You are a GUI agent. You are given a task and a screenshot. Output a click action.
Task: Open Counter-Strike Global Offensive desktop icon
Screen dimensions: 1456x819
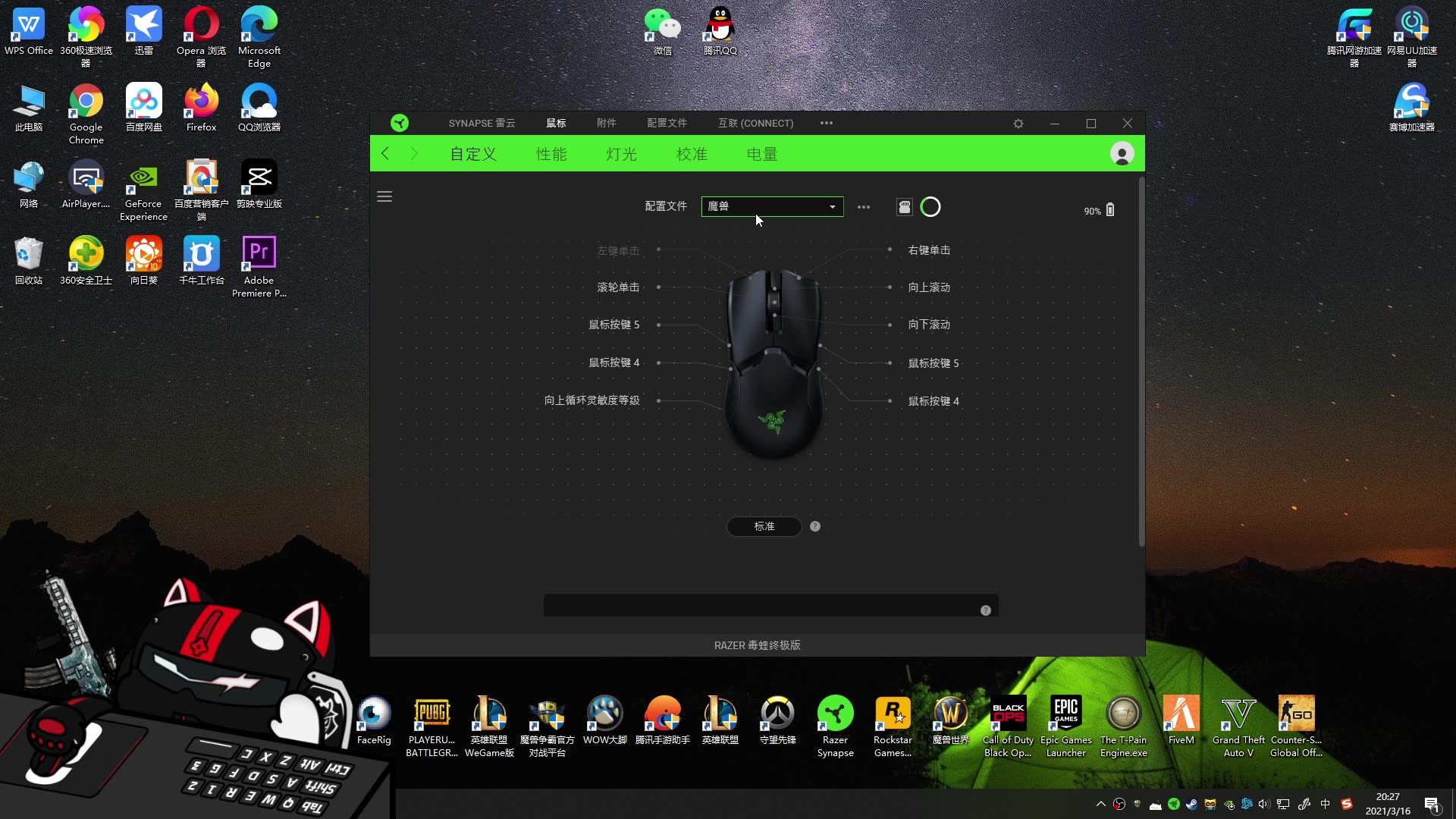click(x=1296, y=726)
